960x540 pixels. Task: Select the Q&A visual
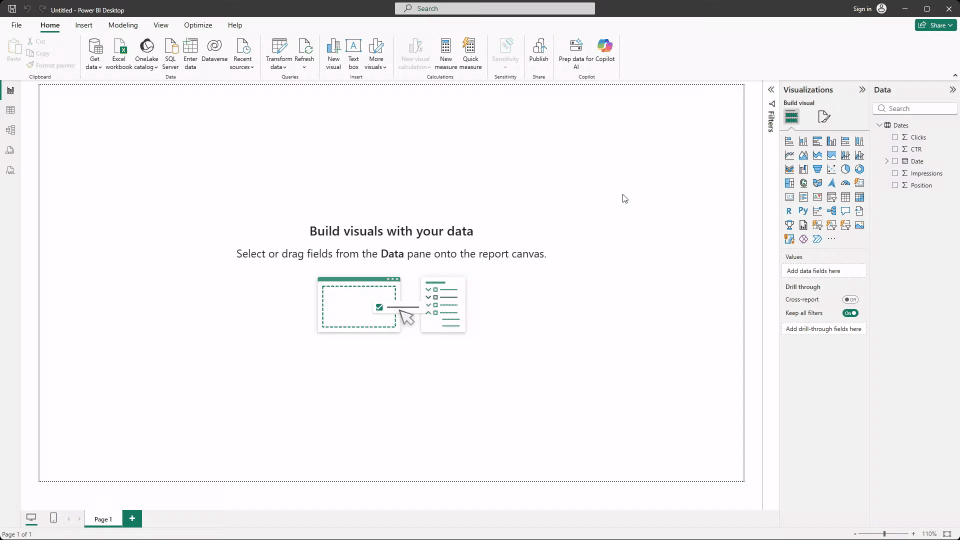pyautogui.click(x=846, y=211)
